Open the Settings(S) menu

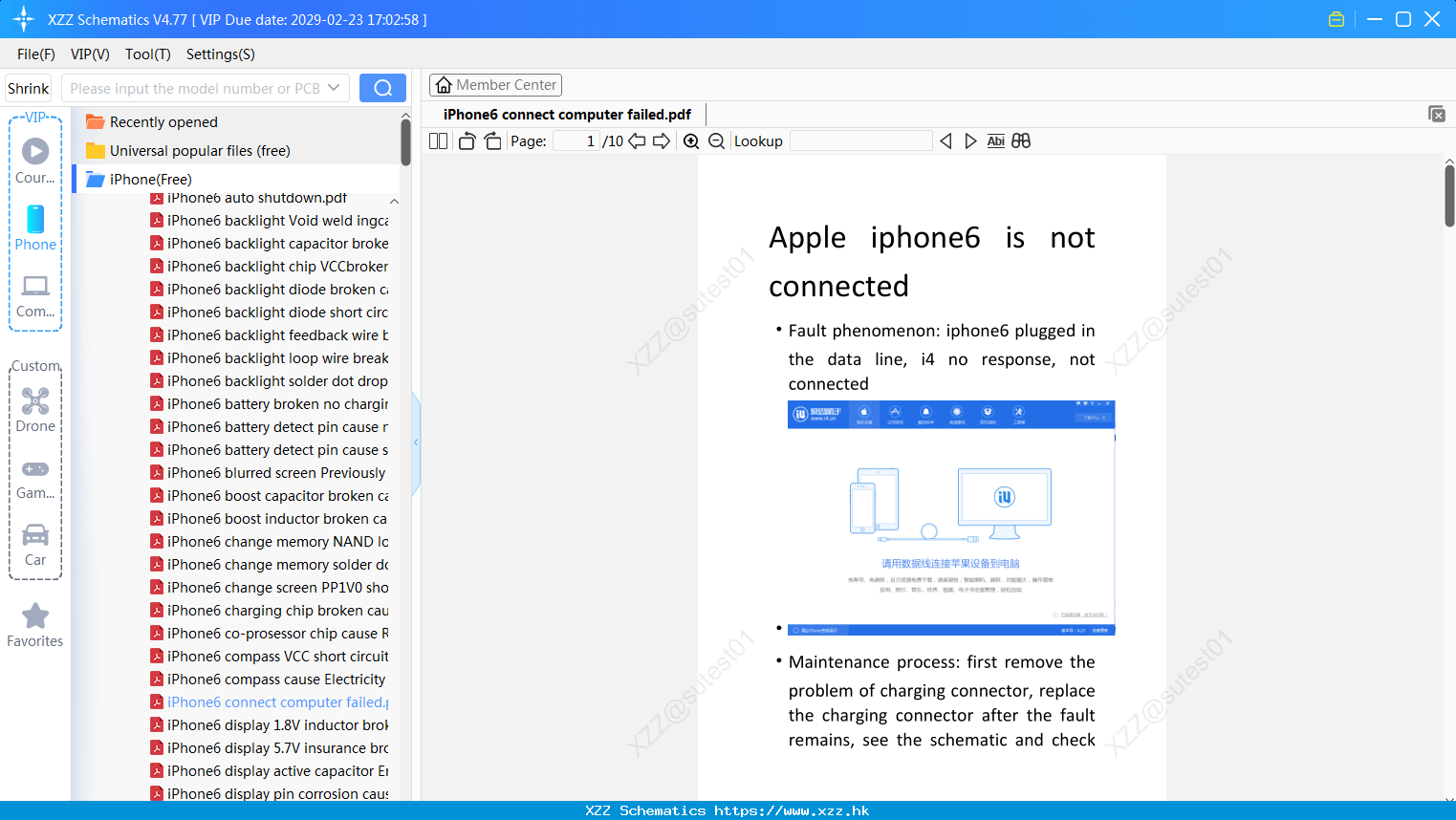tap(221, 54)
